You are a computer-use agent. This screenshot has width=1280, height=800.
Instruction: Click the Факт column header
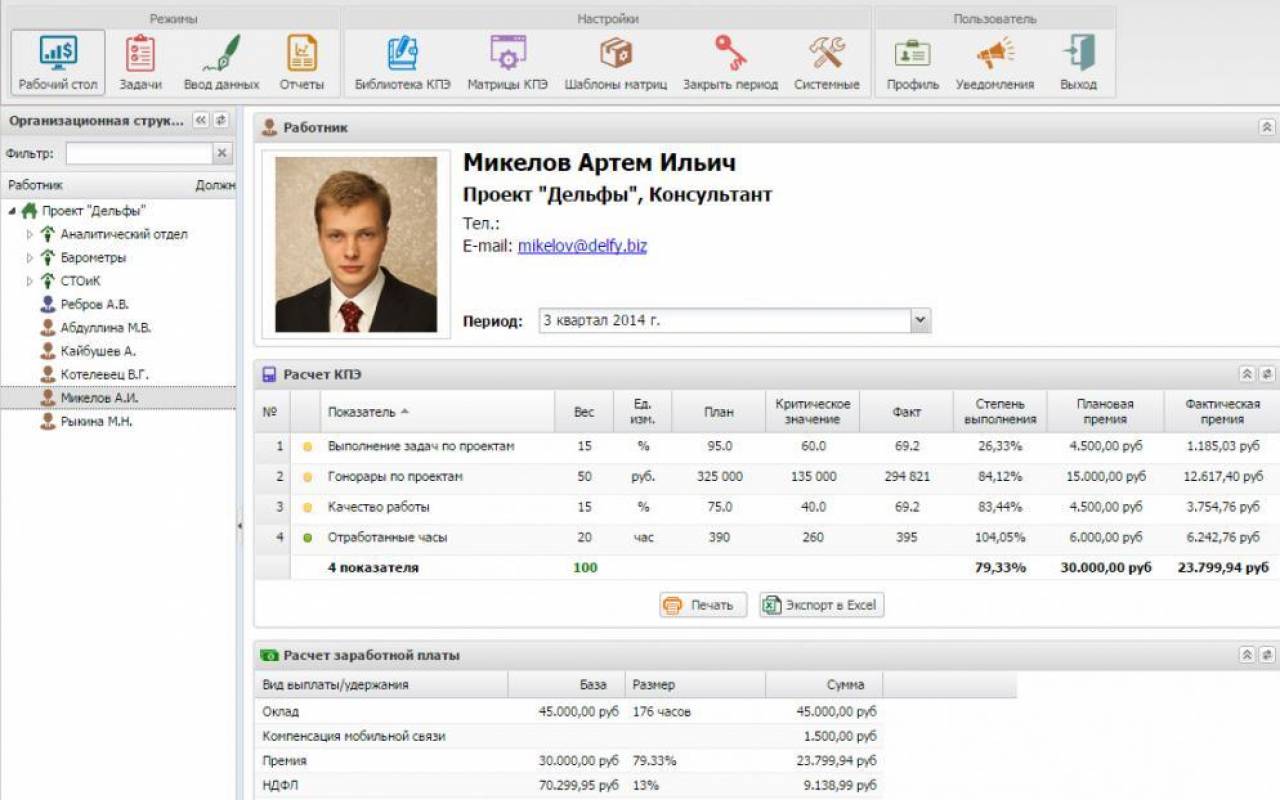click(x=906, y=411)
